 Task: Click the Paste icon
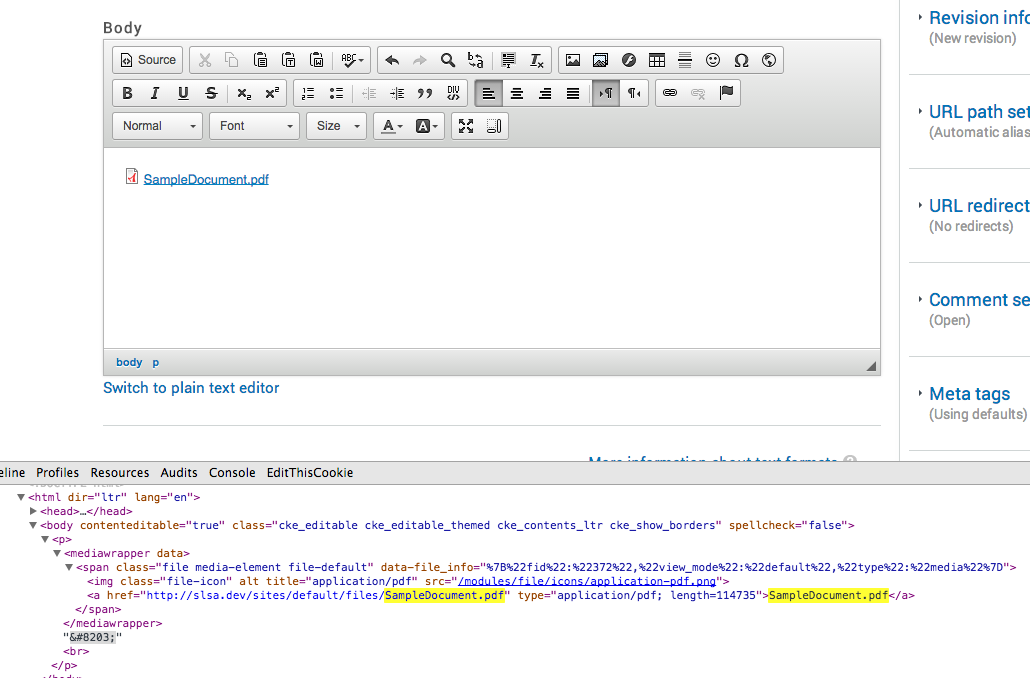[260, 60]
